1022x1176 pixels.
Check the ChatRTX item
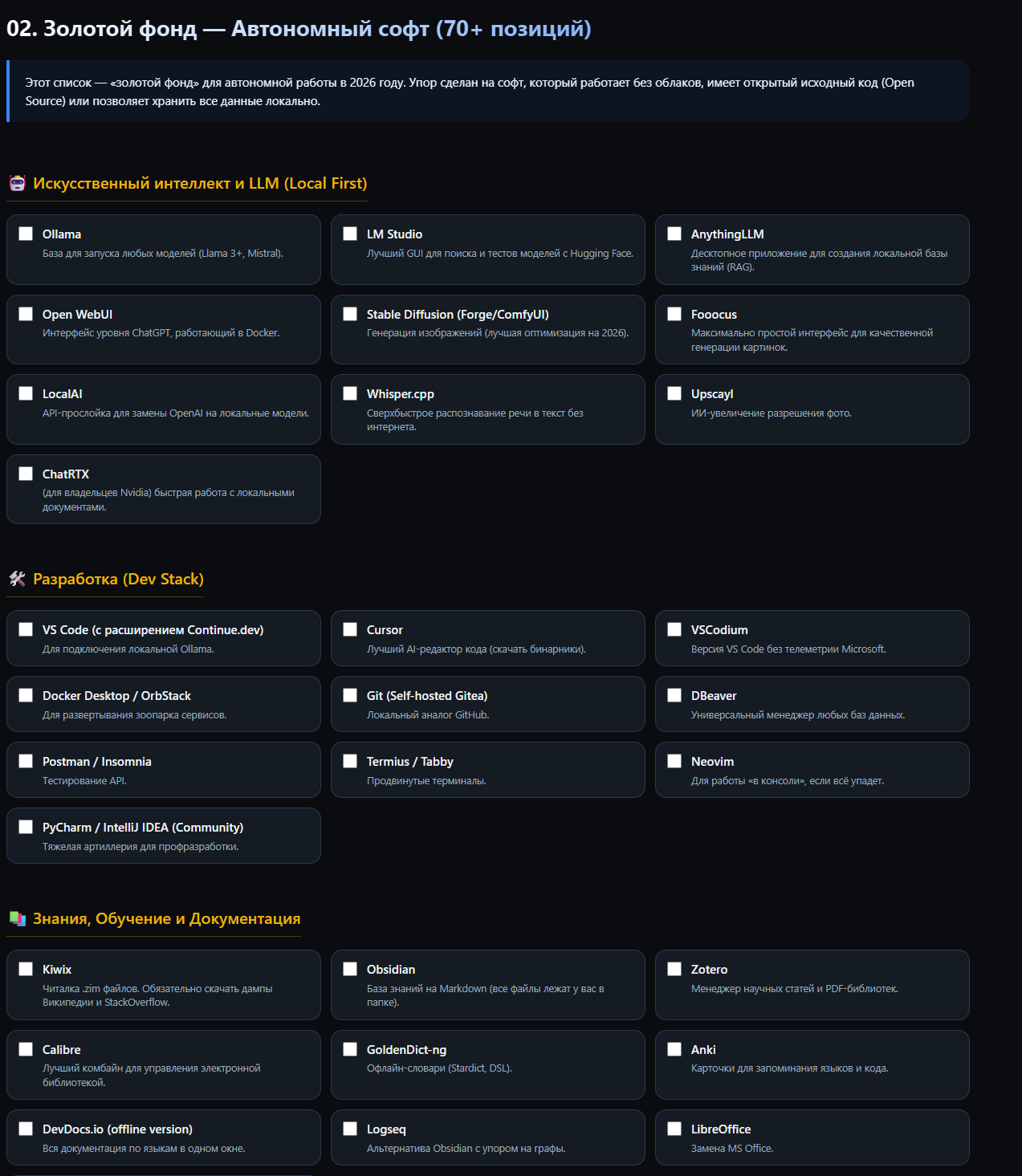click(26, 474)
